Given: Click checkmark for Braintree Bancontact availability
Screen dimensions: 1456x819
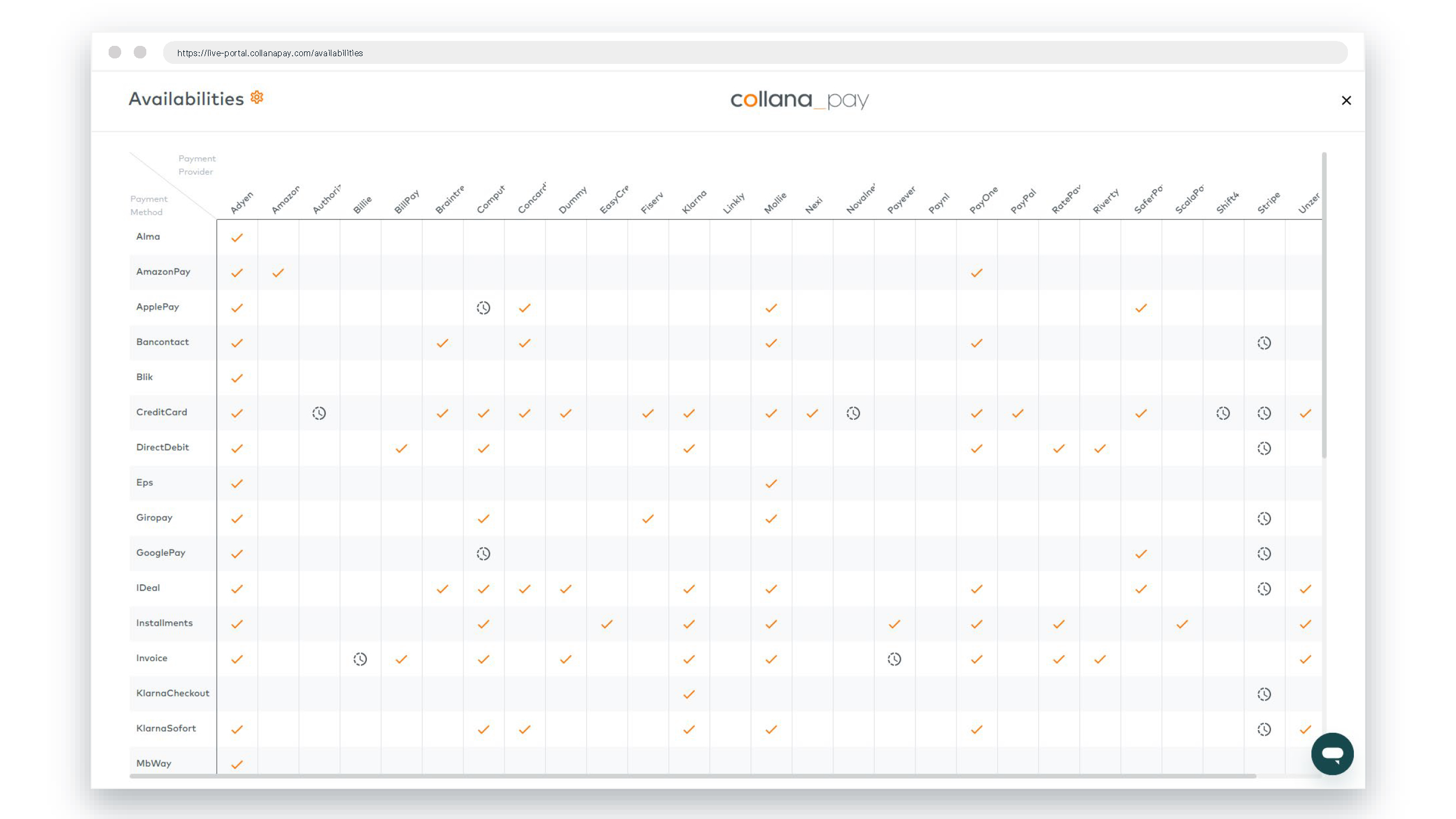Looking at the screenshot, I should [x=442, y=343].
